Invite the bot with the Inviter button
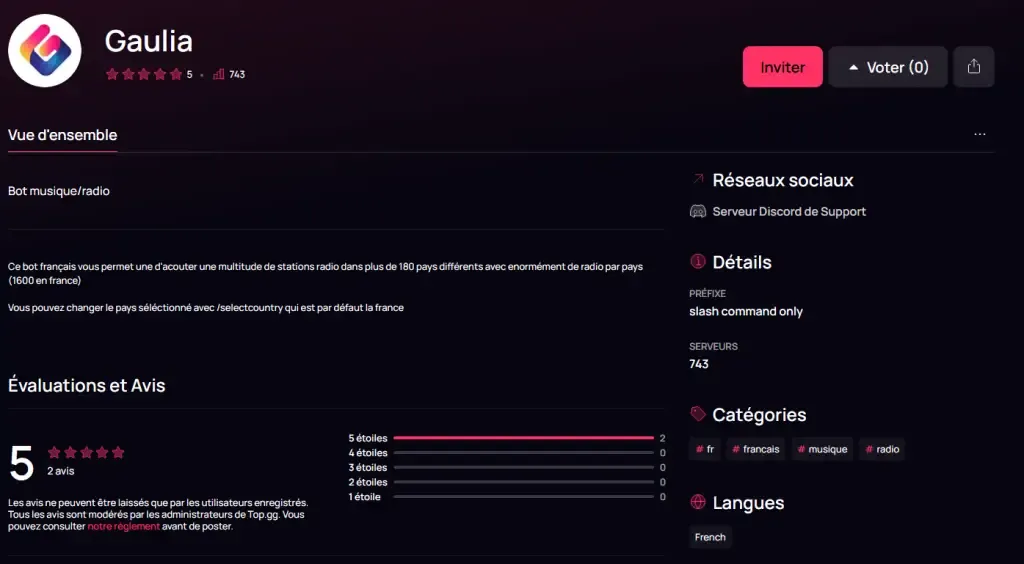Screen dimensions: 1024x564 (x=782, y=67)
